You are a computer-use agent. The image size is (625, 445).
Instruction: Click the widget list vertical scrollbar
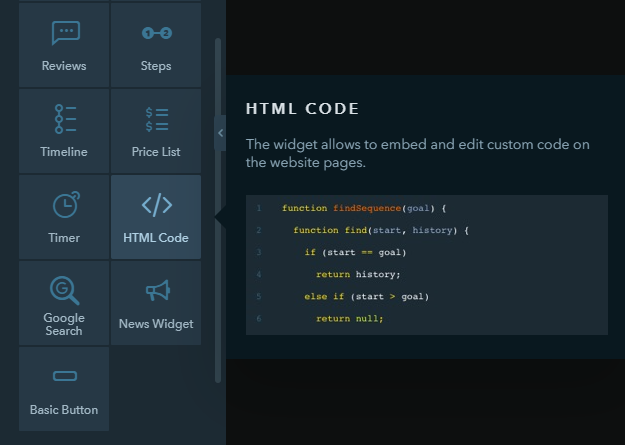pos(218,211)
